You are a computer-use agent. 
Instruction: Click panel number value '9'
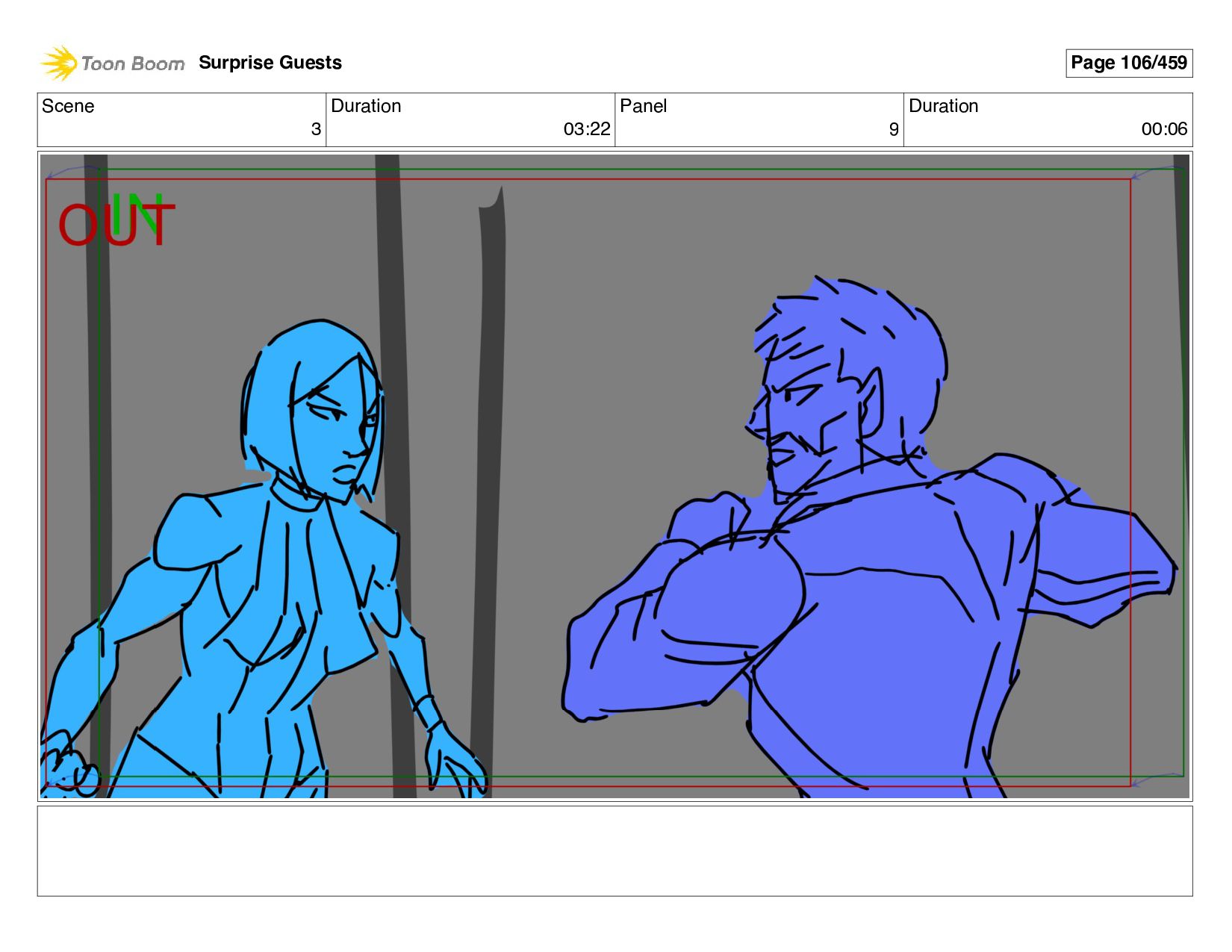(894, 129)
